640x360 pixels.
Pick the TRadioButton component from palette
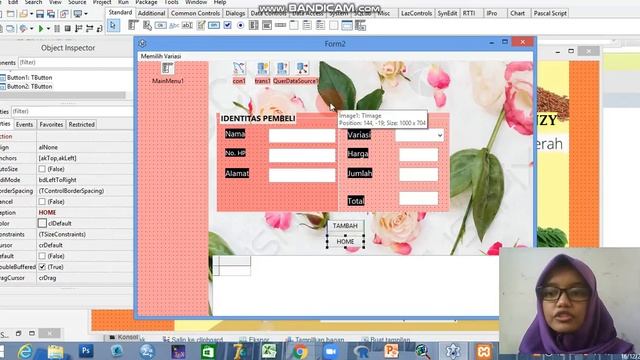[240, 25]
